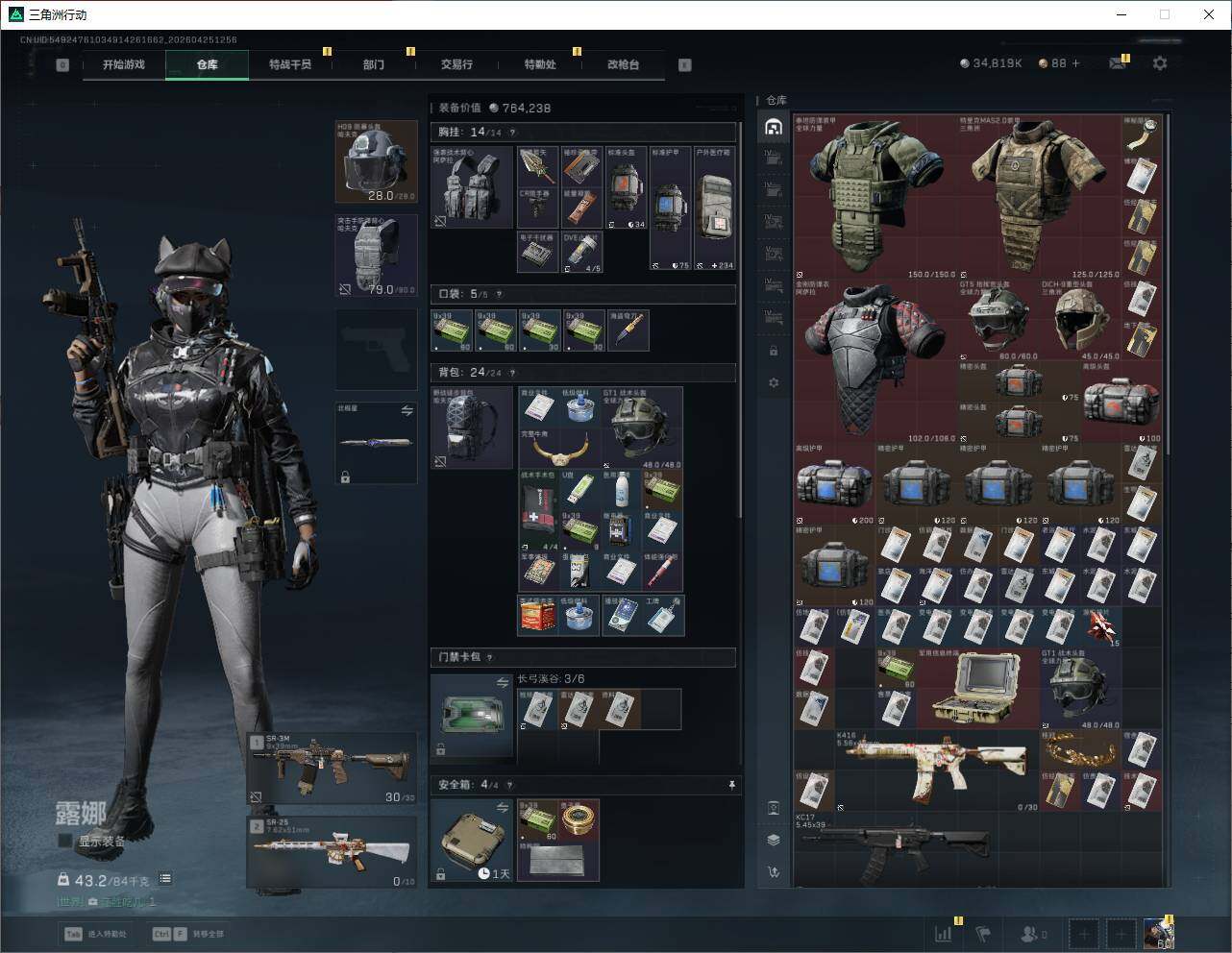This screenshot has width=1232, height=953.
Task: Select the equipped body armor 79.0 slot
Action: click(x=376, y=255)
